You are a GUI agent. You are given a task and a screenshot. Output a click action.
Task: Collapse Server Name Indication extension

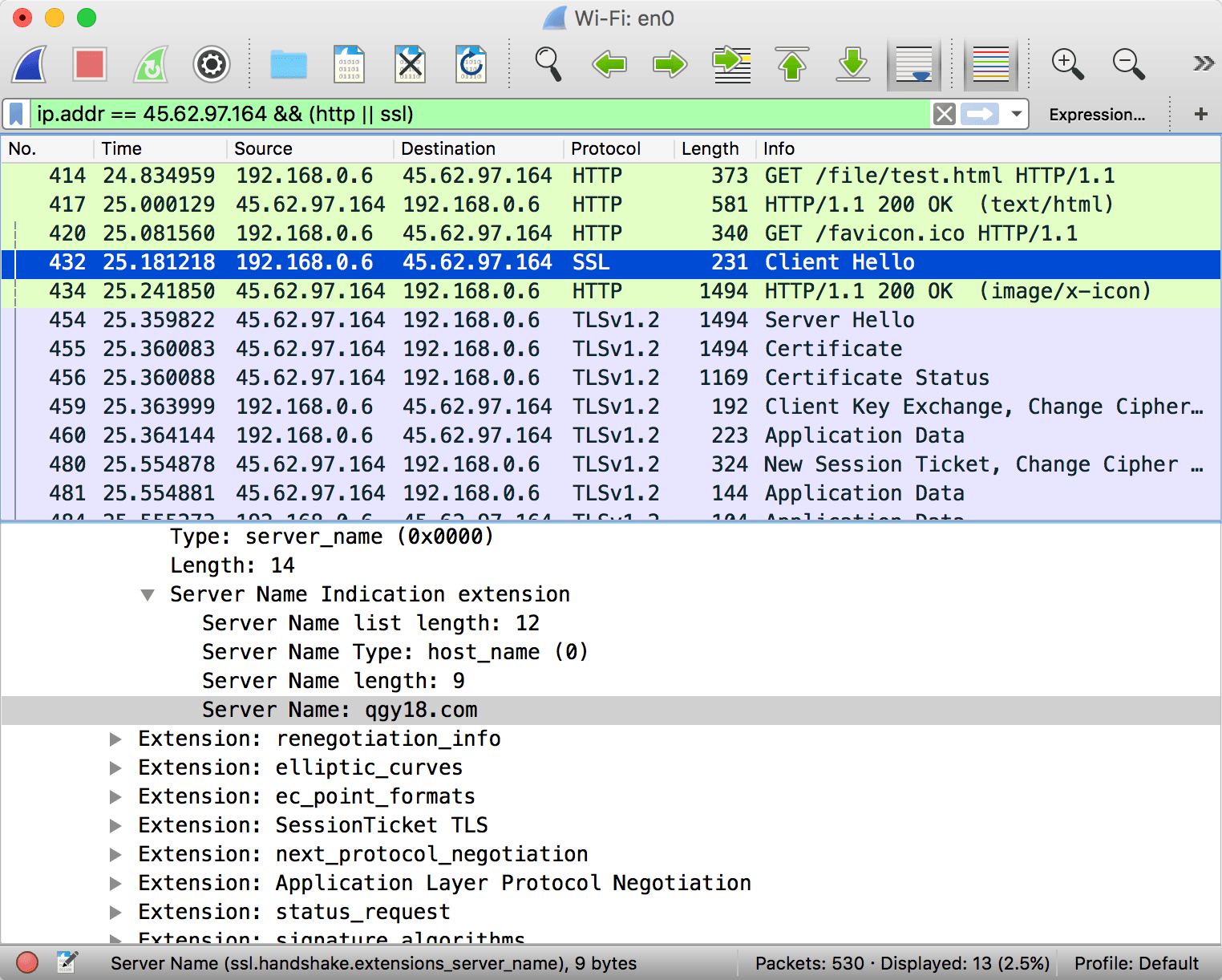tap(148, 595)
